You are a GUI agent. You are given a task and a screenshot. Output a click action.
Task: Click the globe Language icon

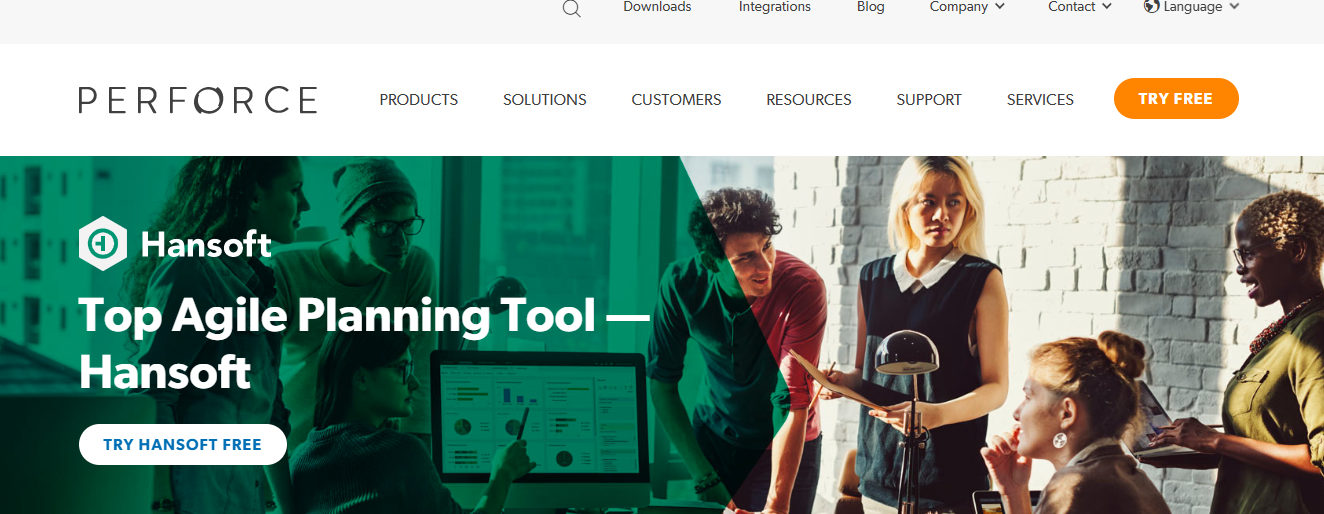(x=1151, y=6)
